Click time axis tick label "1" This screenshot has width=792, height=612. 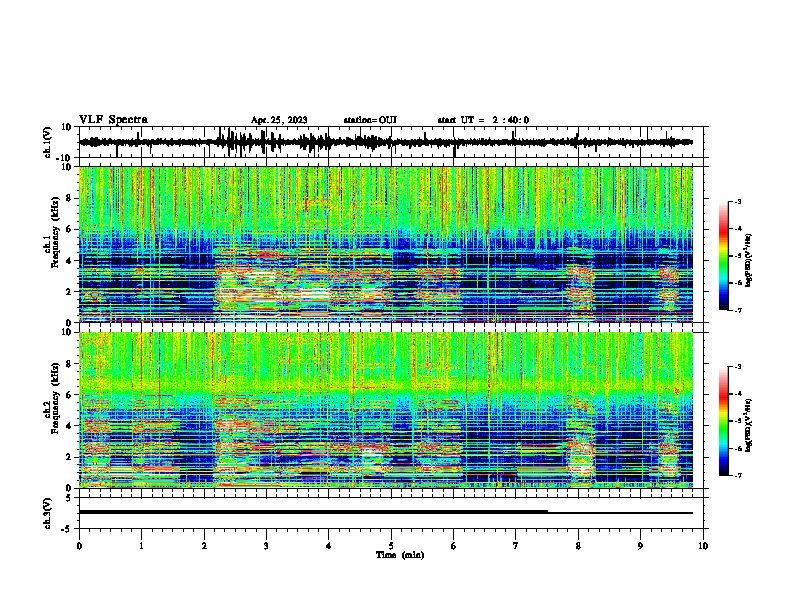(141, 546)
